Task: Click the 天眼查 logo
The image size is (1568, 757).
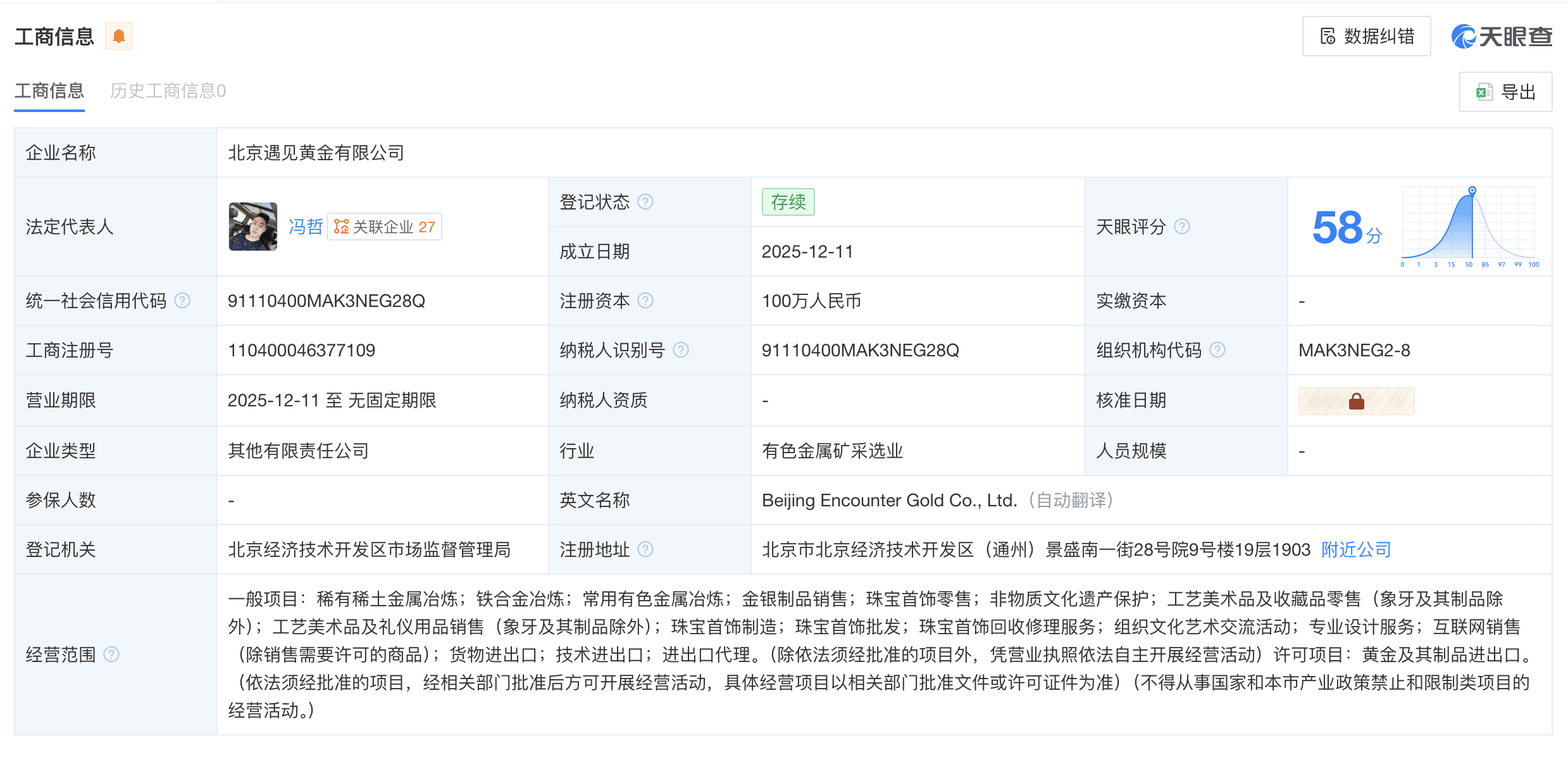Action: pyautogui.click(x=1501, y=37)
